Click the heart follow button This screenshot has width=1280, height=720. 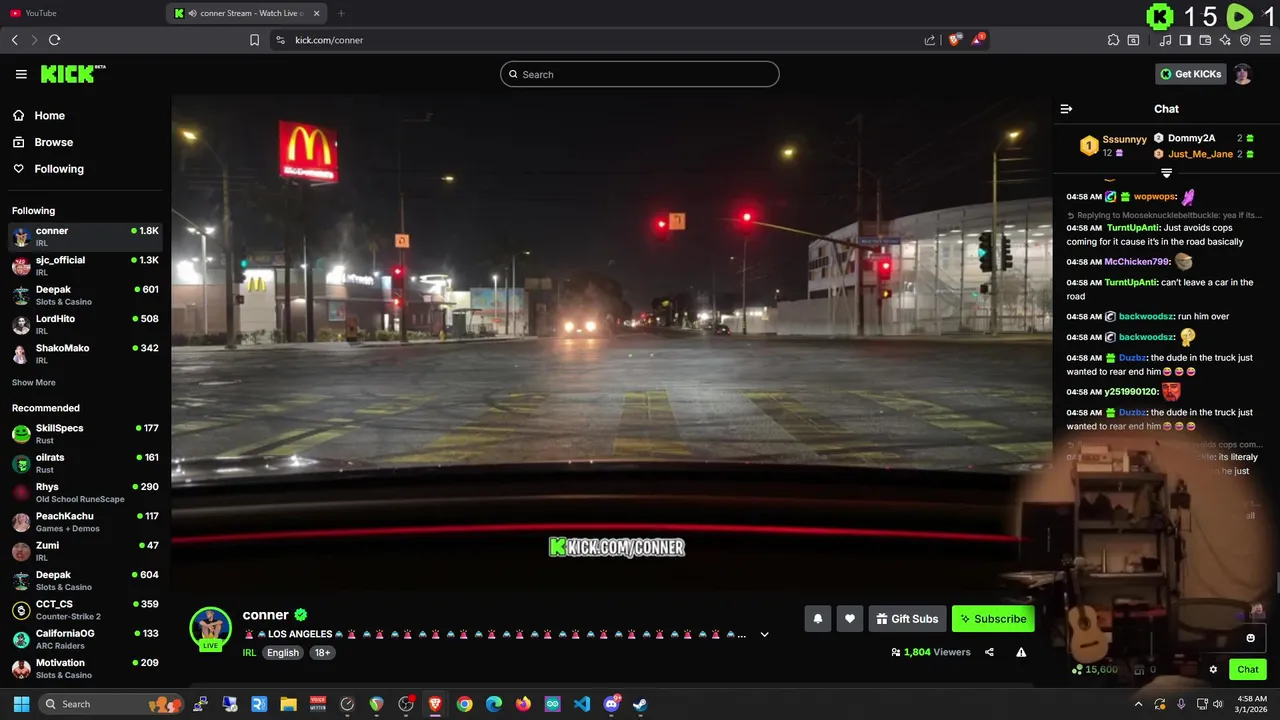pos(850,619)
